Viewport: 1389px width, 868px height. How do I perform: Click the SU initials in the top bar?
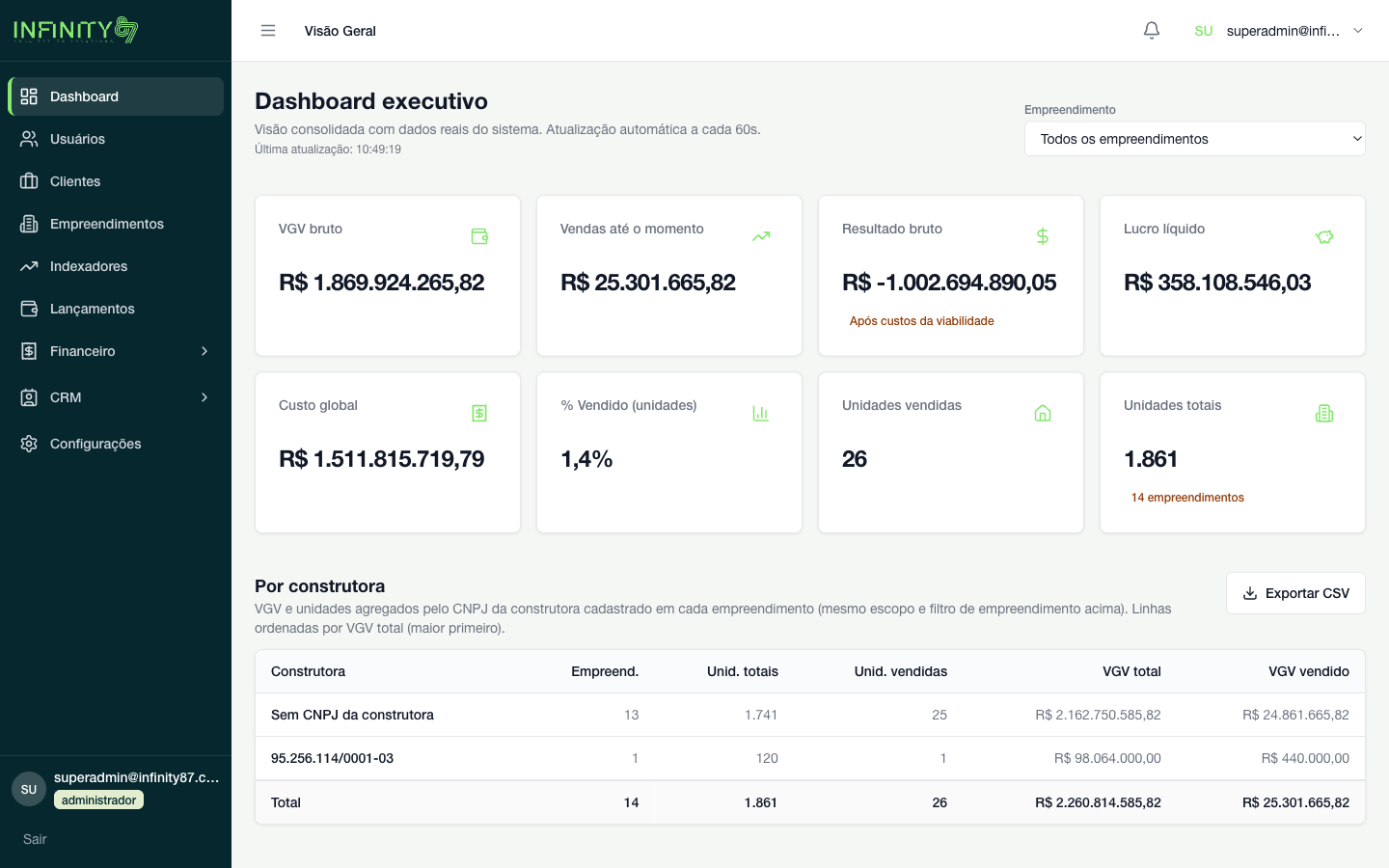[x=1204, y=31]
